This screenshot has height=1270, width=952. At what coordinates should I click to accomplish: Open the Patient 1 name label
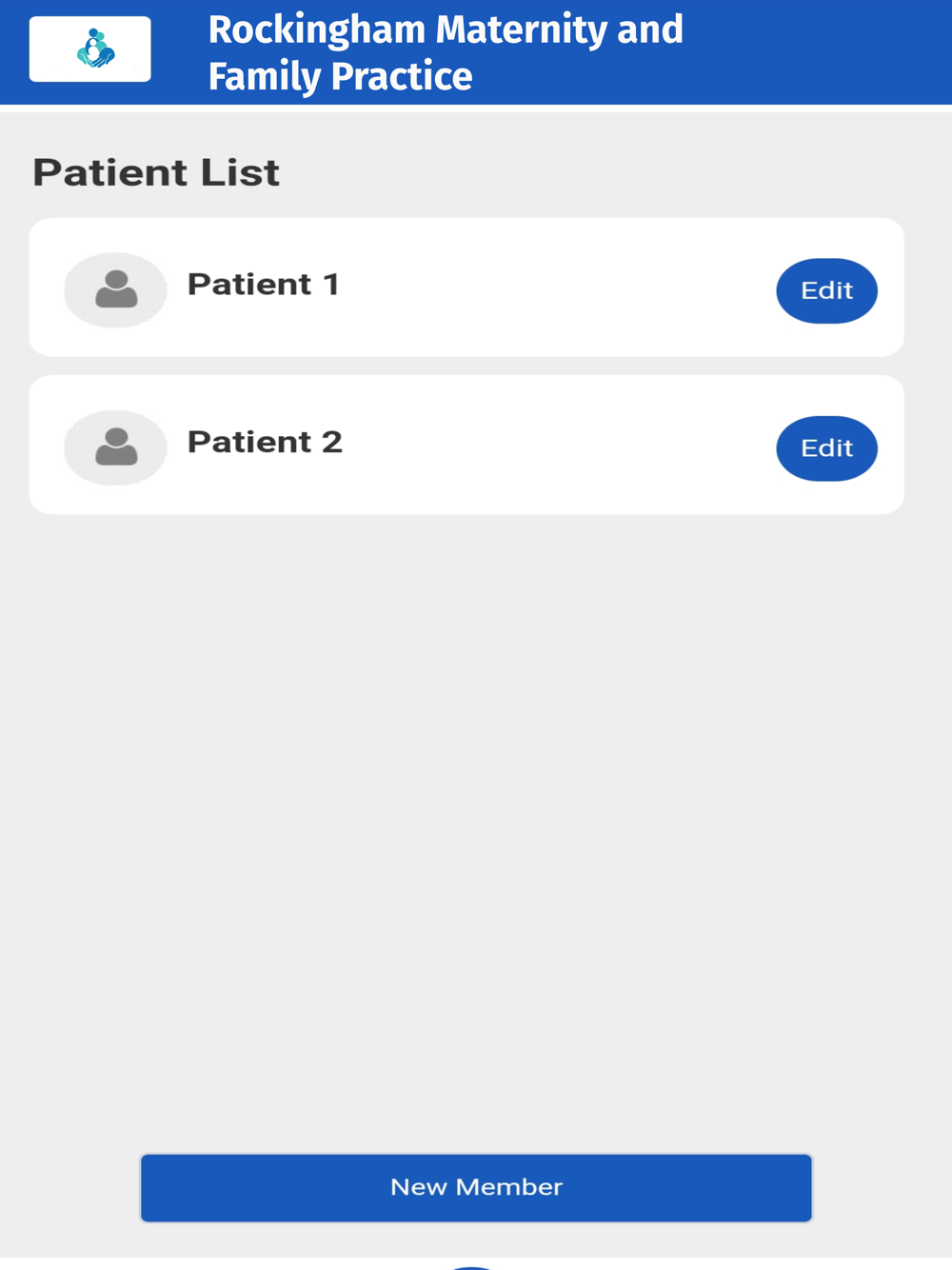pos(264,284)
